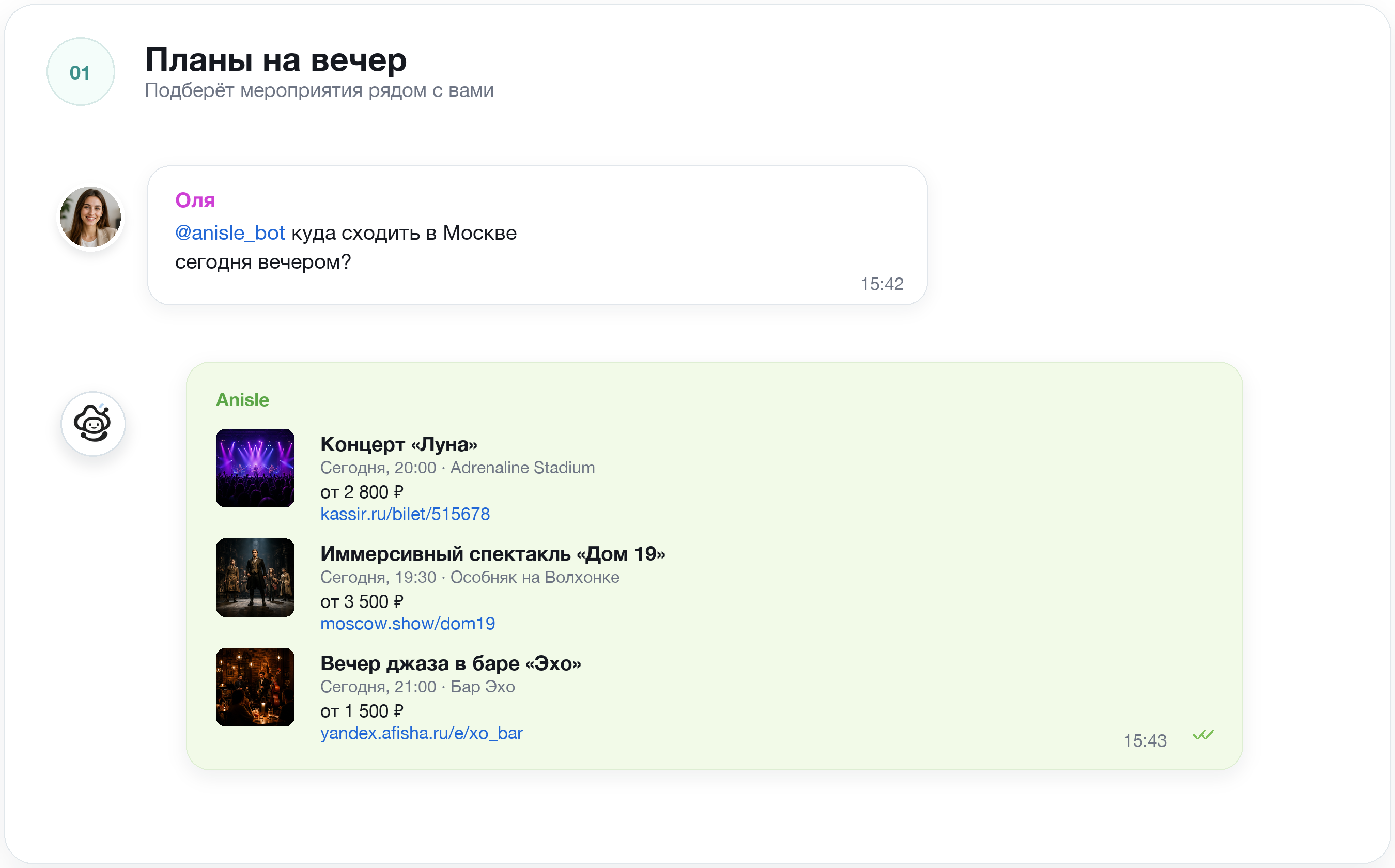1395x868 pixels.
Task: Open the @anisle_bot mention link
Action: click(x=229, y=233)
